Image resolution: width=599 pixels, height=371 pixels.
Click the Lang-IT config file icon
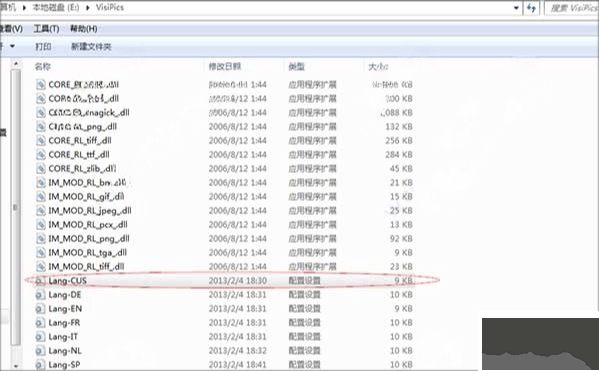tap(40, 337)
